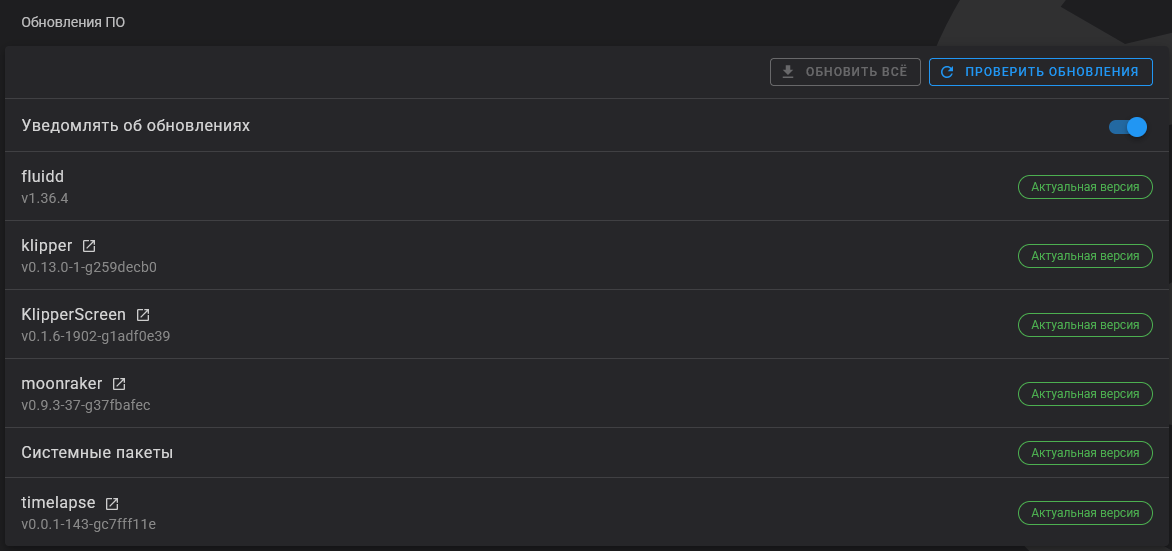Click Проверить обновления button
The height and width of the screenshot is (551, 1172).
pyautogui.click(x=1040, y=72)
